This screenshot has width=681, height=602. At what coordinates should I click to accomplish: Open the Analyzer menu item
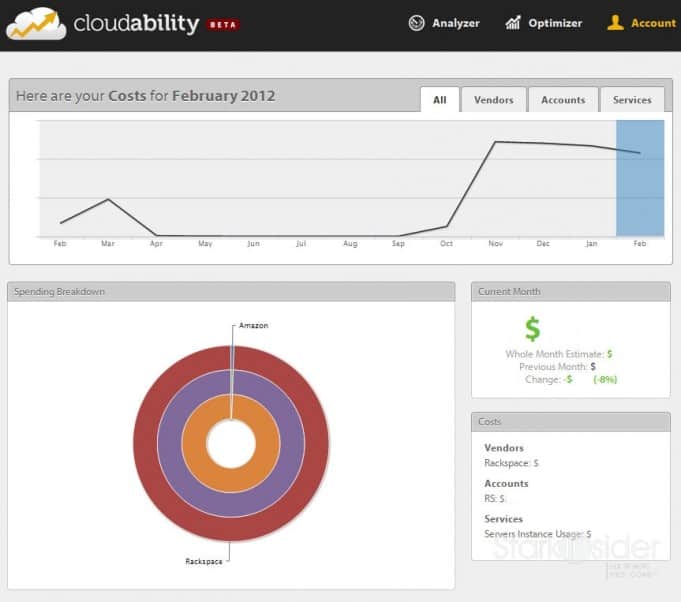pos(455,23)
